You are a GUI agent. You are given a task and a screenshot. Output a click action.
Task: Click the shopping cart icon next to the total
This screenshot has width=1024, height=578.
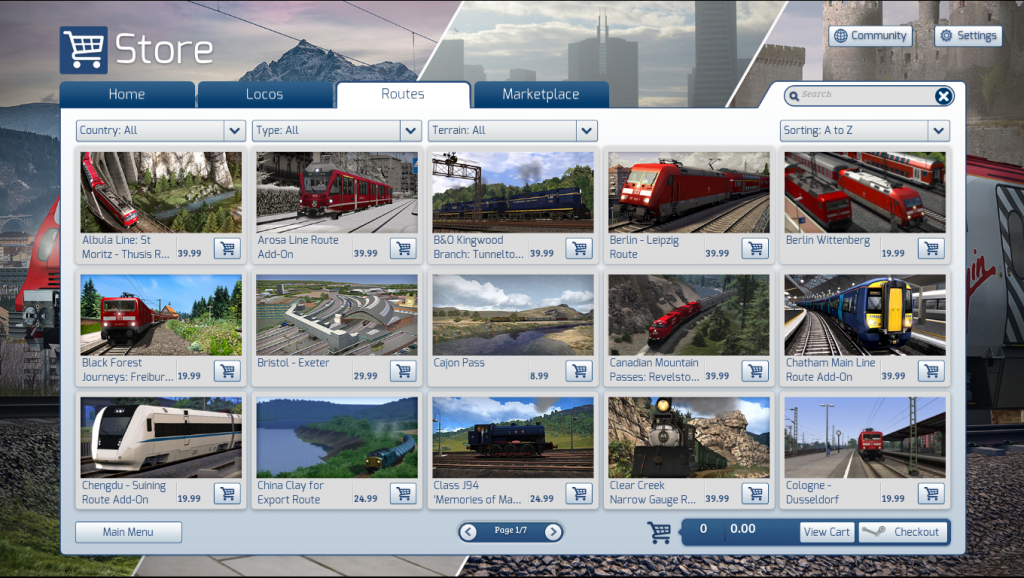click(659, 531)
